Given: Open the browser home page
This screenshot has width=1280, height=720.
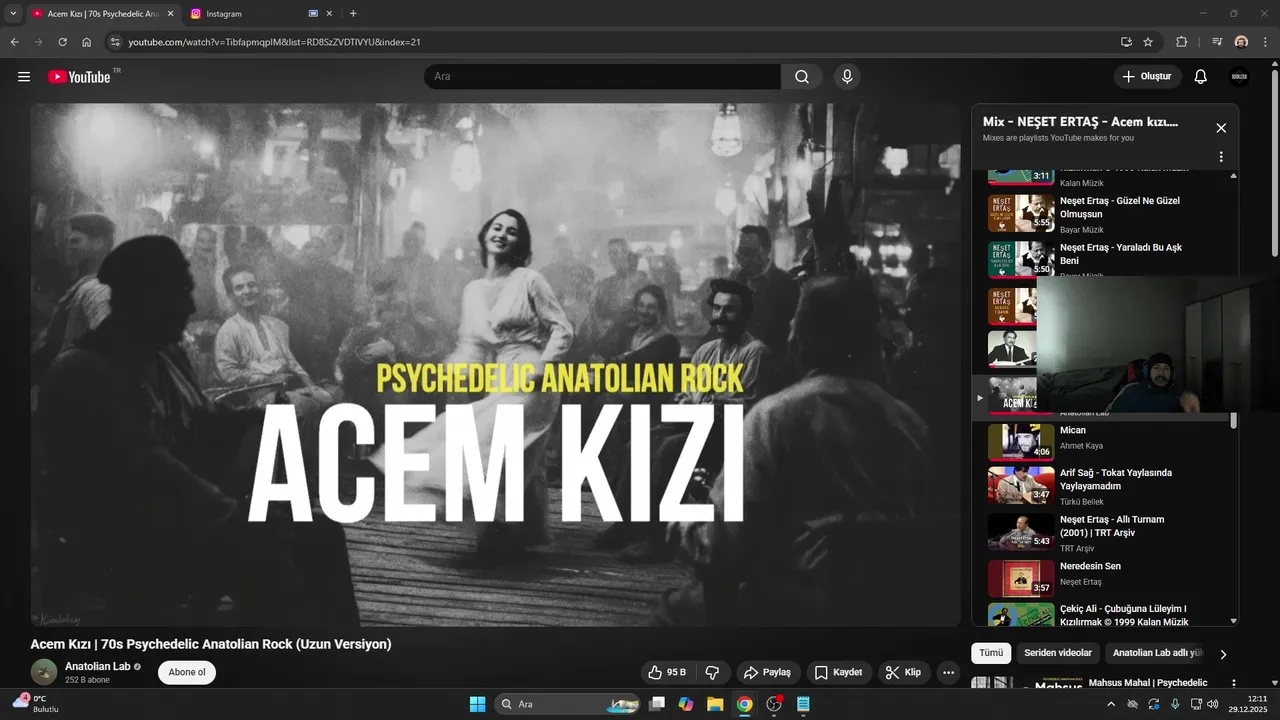Looking at the screenshot, I should click(x=87, y=42).
